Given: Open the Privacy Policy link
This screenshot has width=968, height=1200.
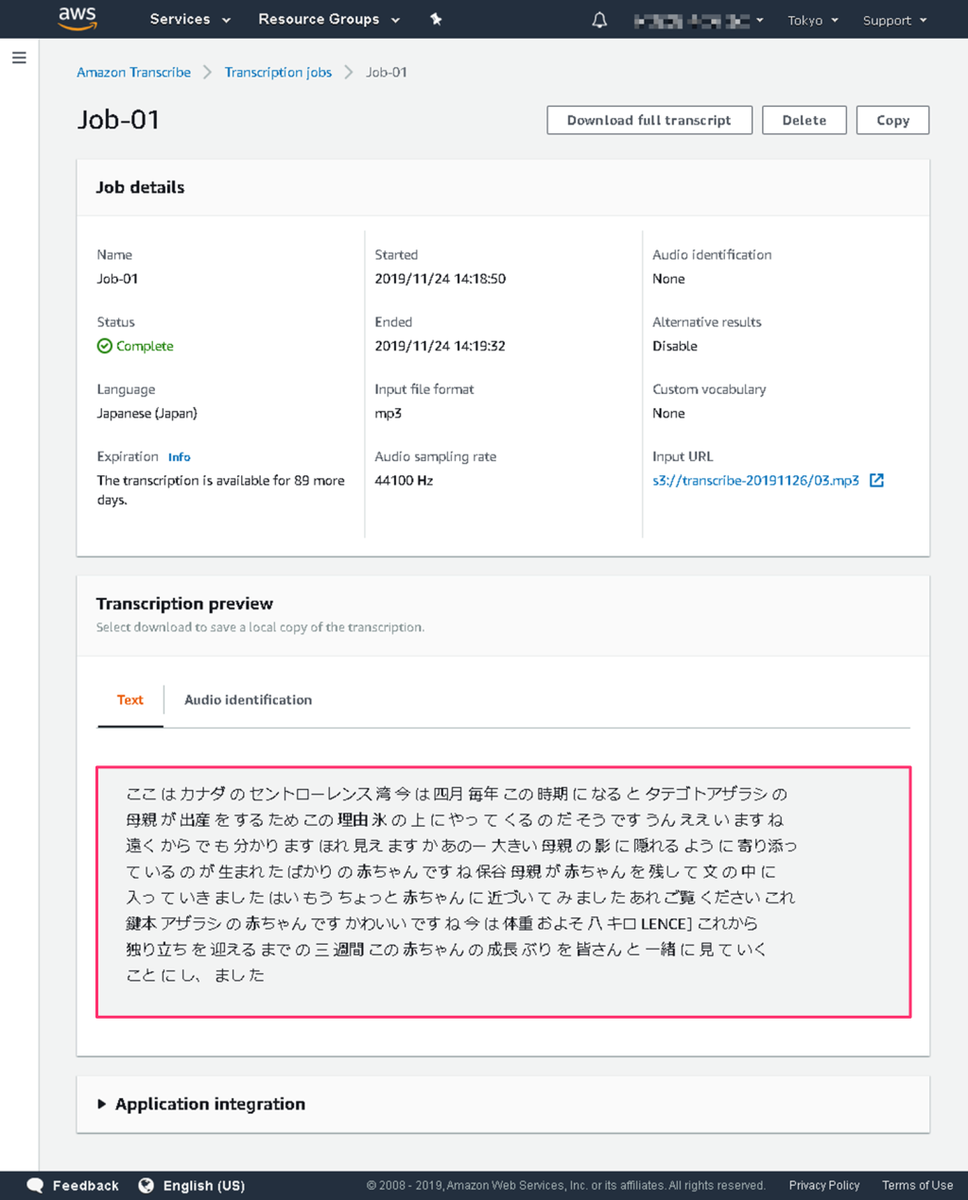Looking at the screenshot, I should click(x=824, y=1186).
